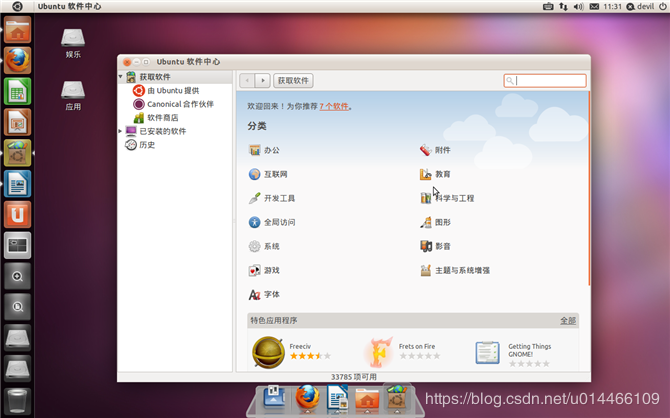Open LibreOffice Calc from the launcher
670x418 pixels.
click(x=18, y=91)
